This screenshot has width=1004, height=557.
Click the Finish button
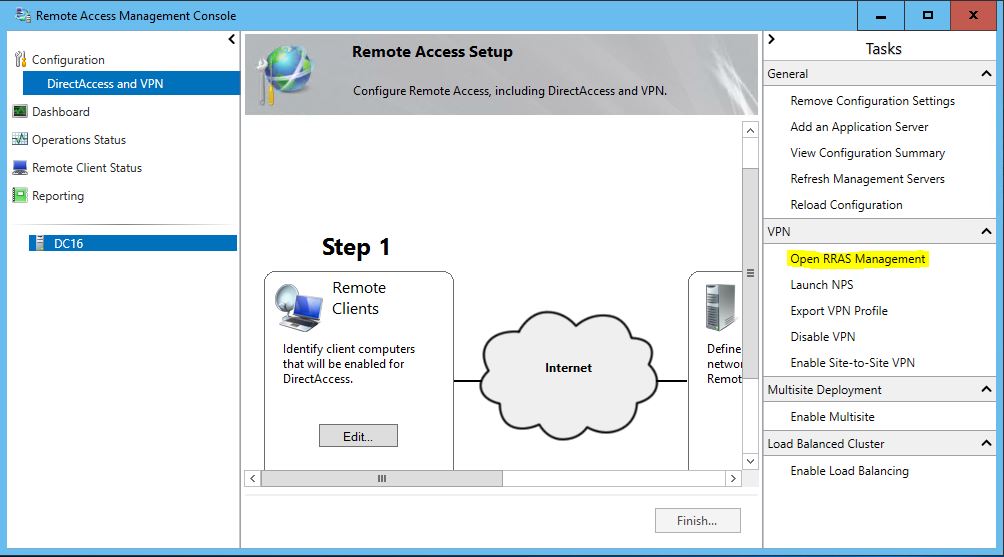(x=697, y=521)
